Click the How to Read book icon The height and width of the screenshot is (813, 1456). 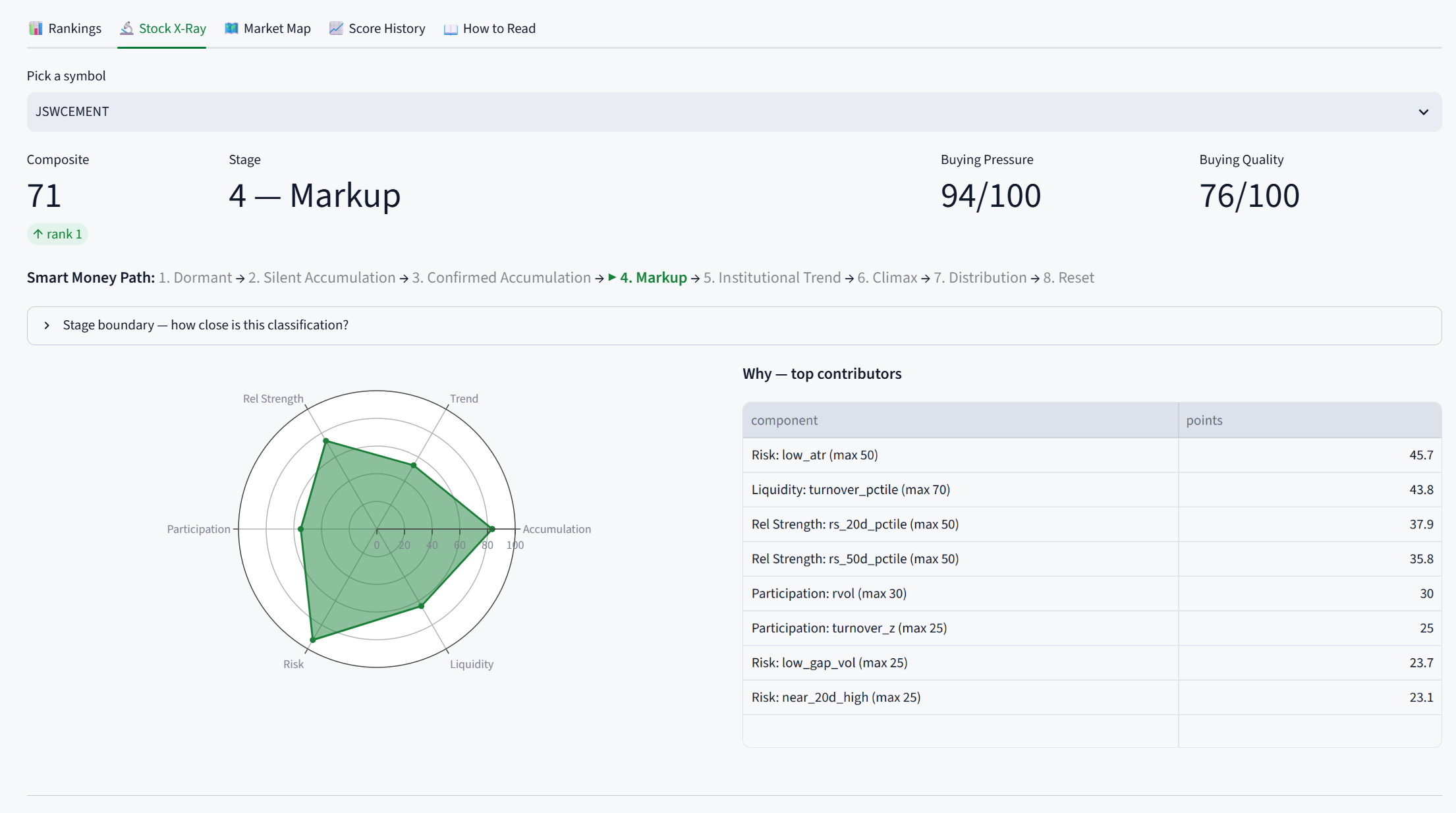coord(451,28)
